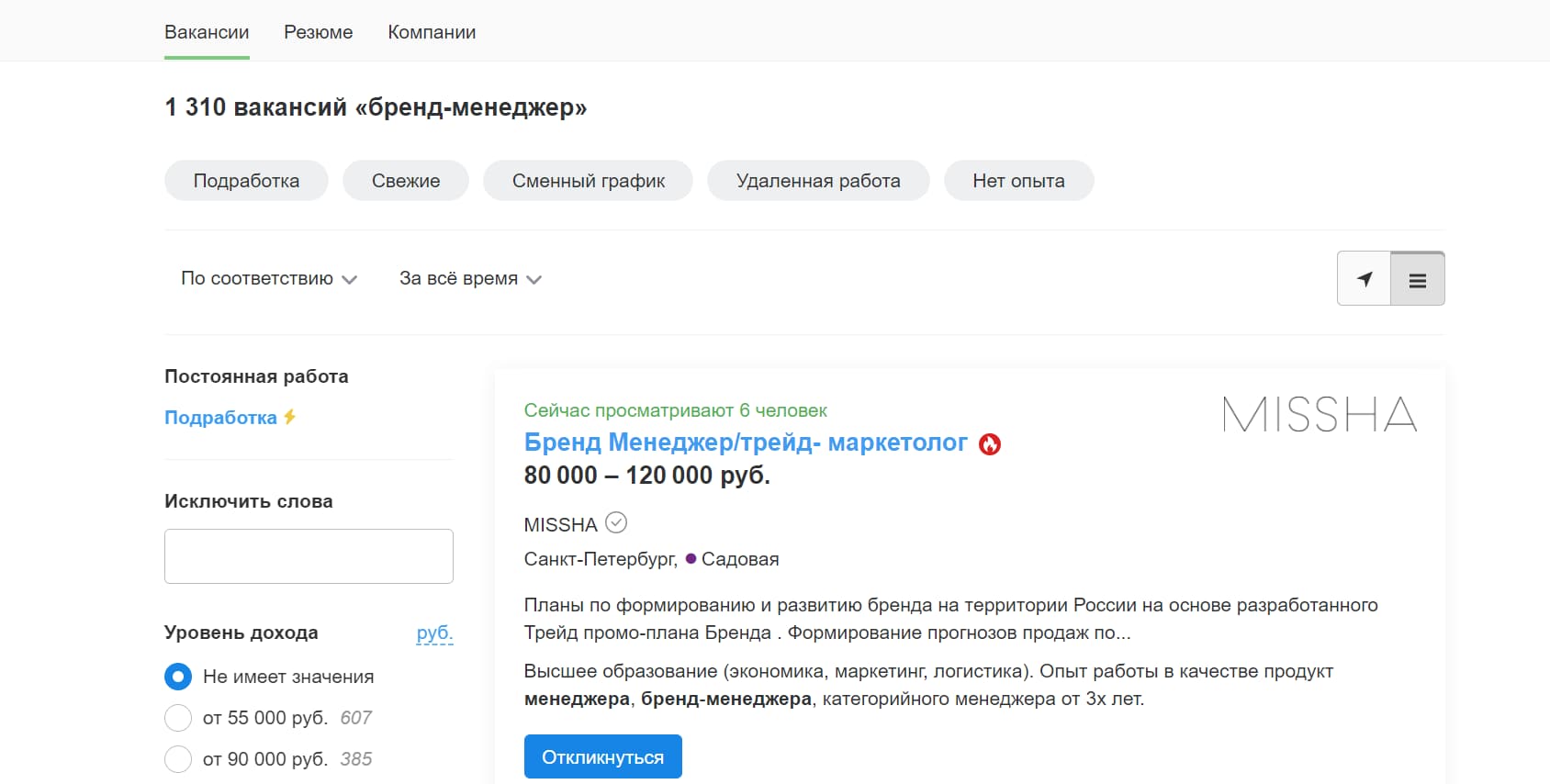Apply the Нет опыта filter chip

pos(1018,180)
